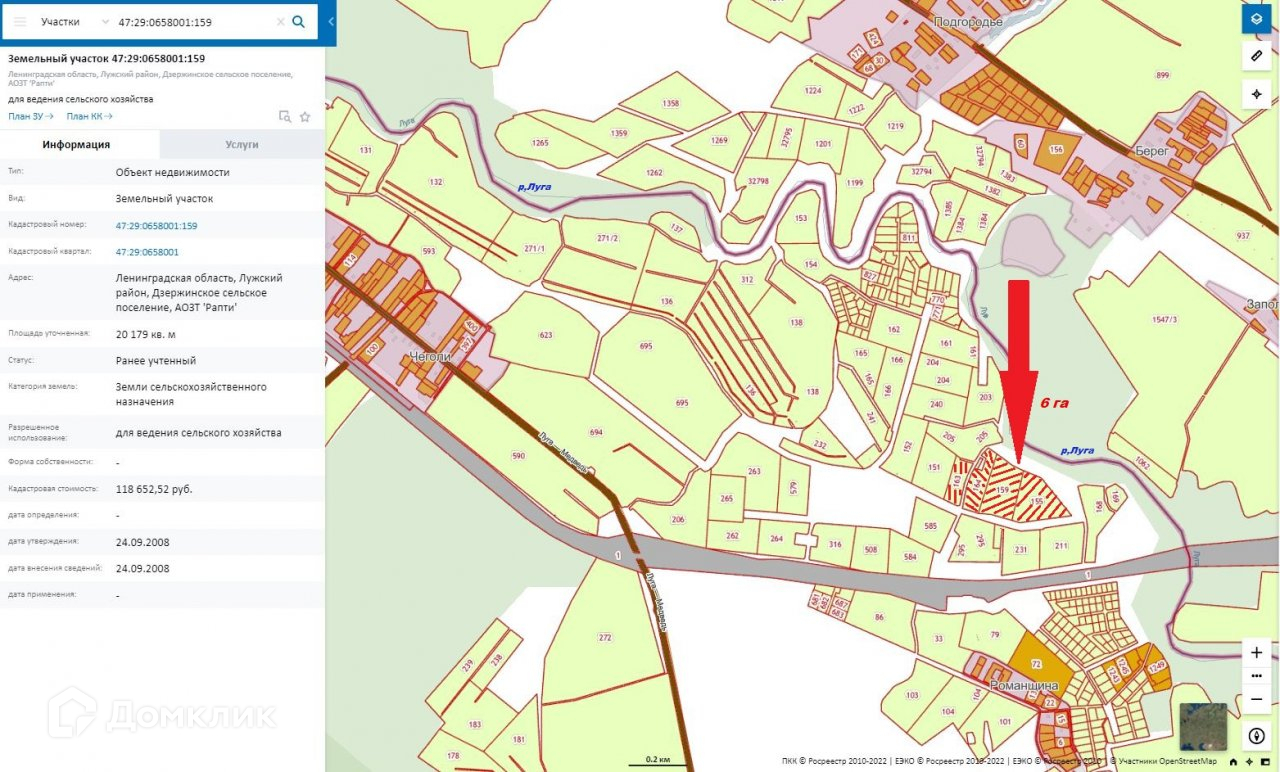Click the parcel labeled 694 on the map

click(596, 432)
